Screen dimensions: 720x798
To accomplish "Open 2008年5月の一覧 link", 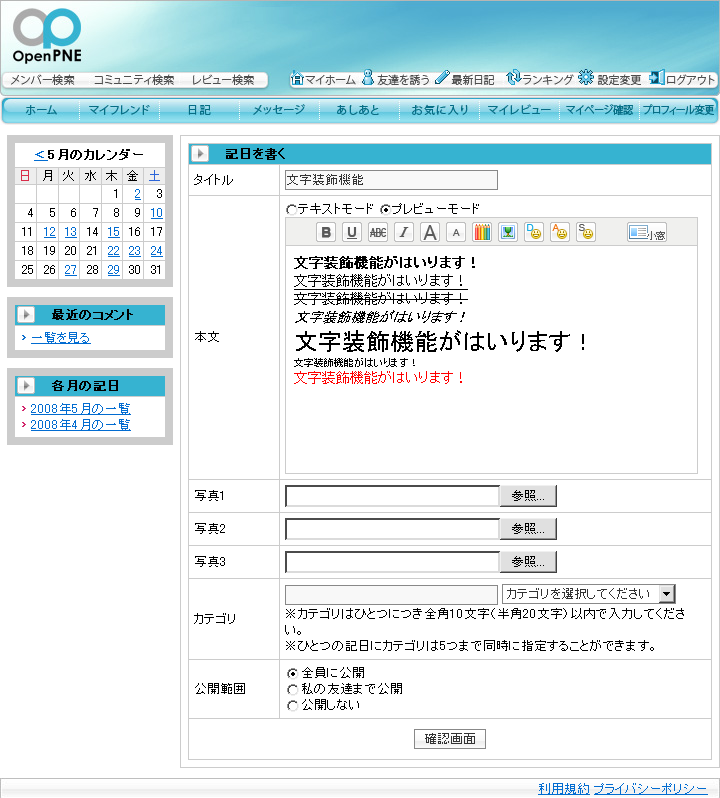I will click(80, 409).
